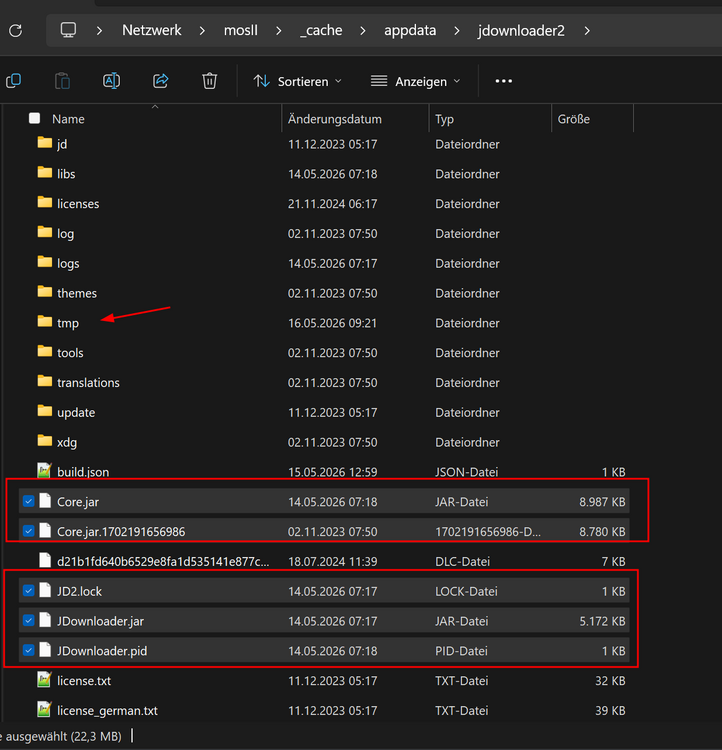The height and width of the screenshot is (750, 722).
Task: Click the Delete trash can icon
Action: click(210, 81)
